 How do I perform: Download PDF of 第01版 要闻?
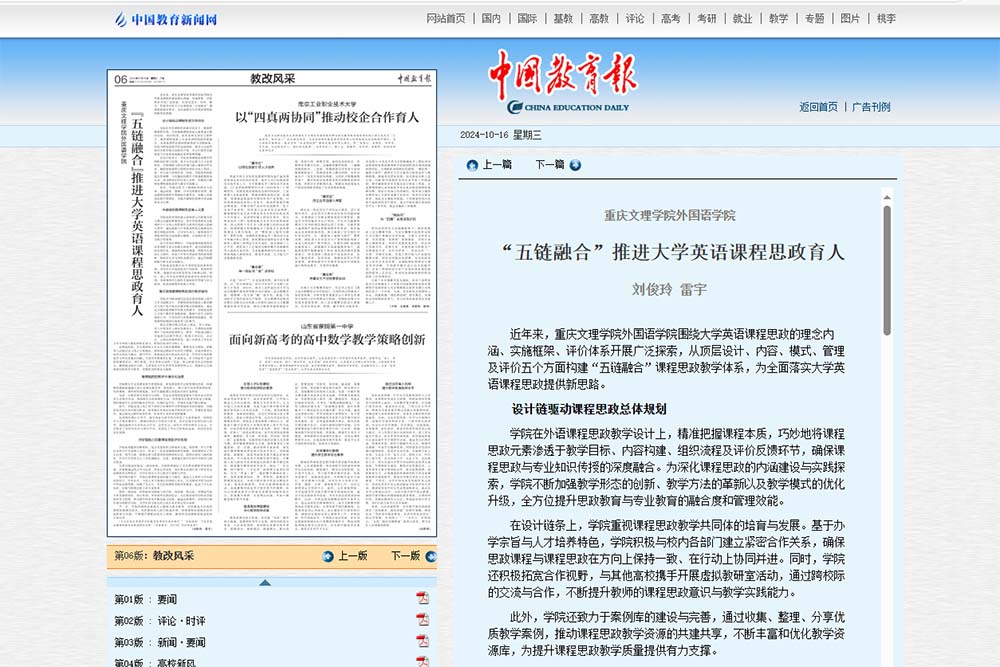coord(422,599)
